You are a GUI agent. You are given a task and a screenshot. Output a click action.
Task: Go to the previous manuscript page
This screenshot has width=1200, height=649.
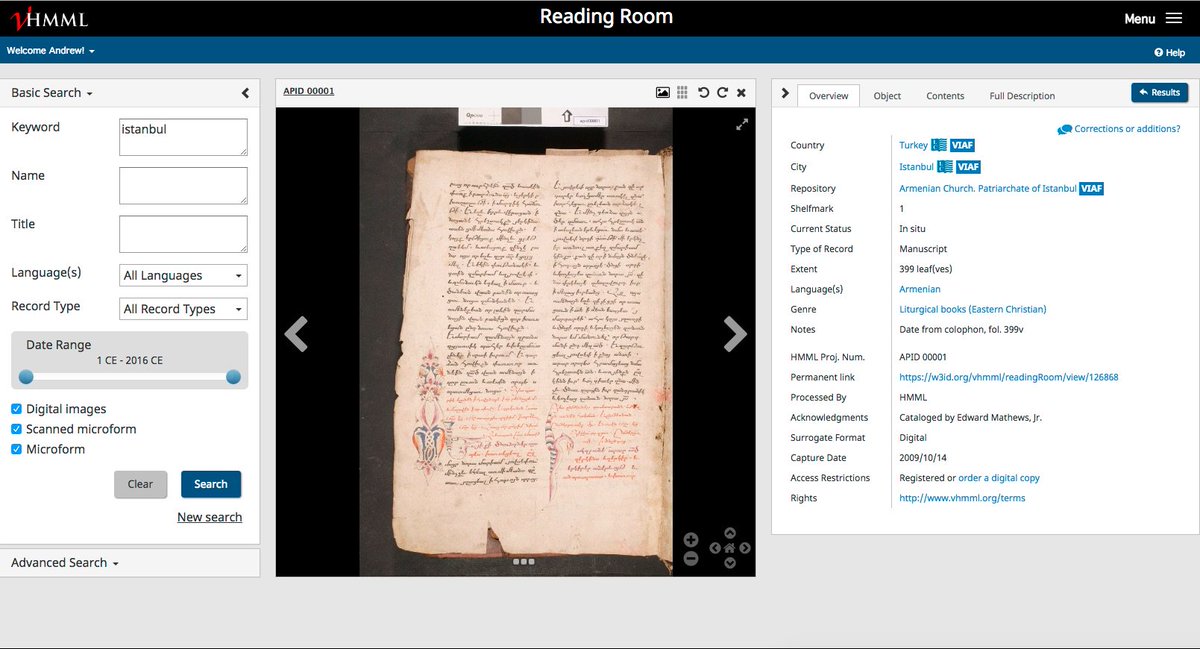point(296,334)
